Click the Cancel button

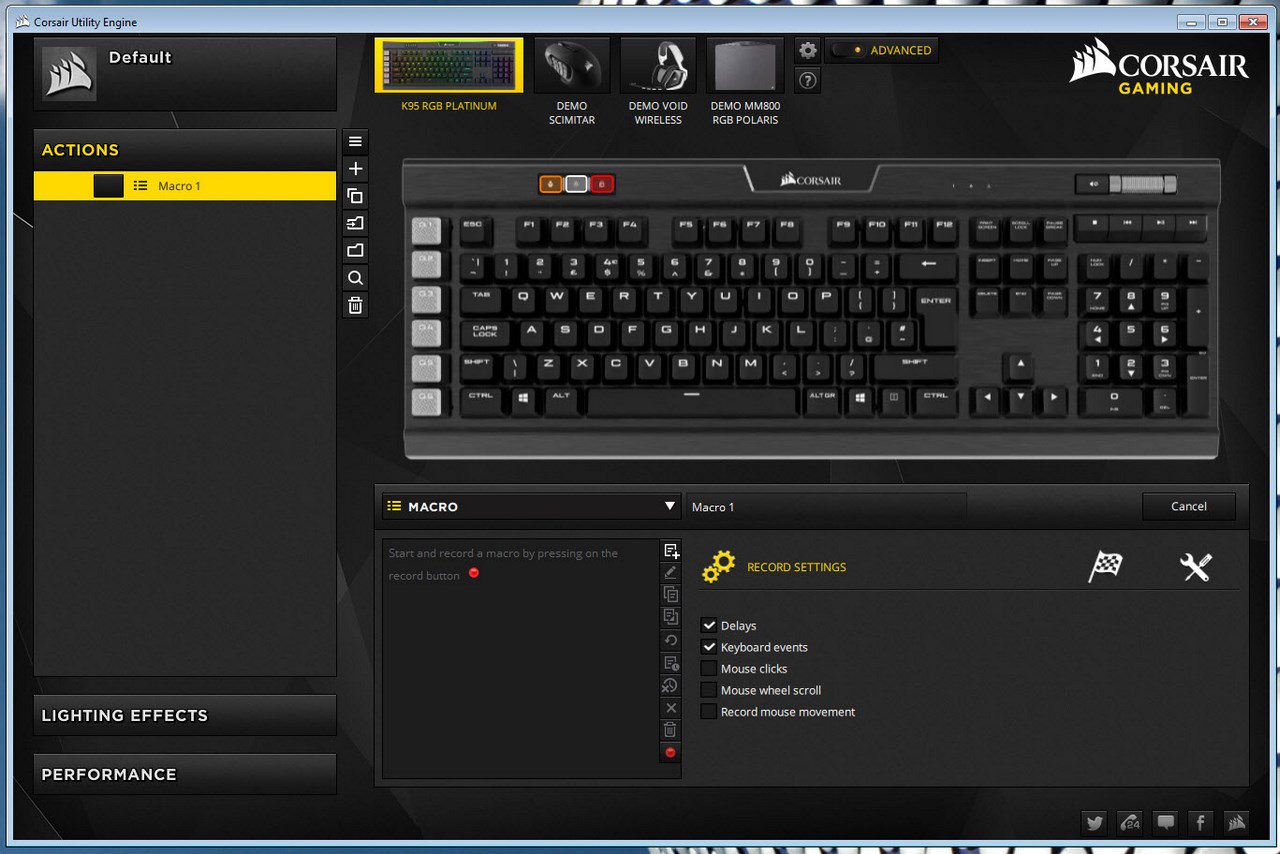[1189, 506]
